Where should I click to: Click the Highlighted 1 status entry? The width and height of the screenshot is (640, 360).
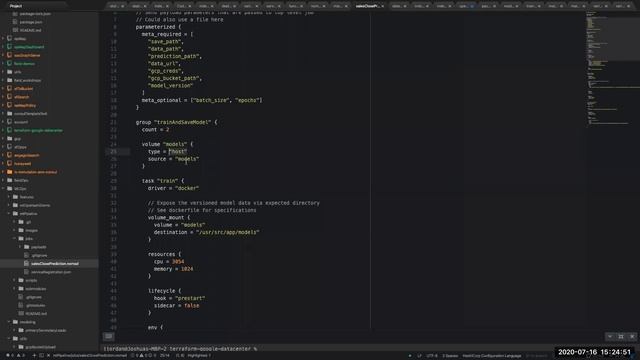click(199, 356)
